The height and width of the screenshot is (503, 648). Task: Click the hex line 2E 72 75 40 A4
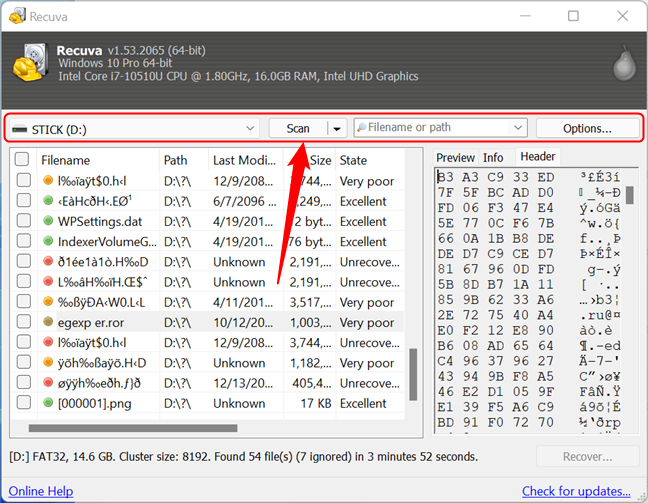(496, 315)
